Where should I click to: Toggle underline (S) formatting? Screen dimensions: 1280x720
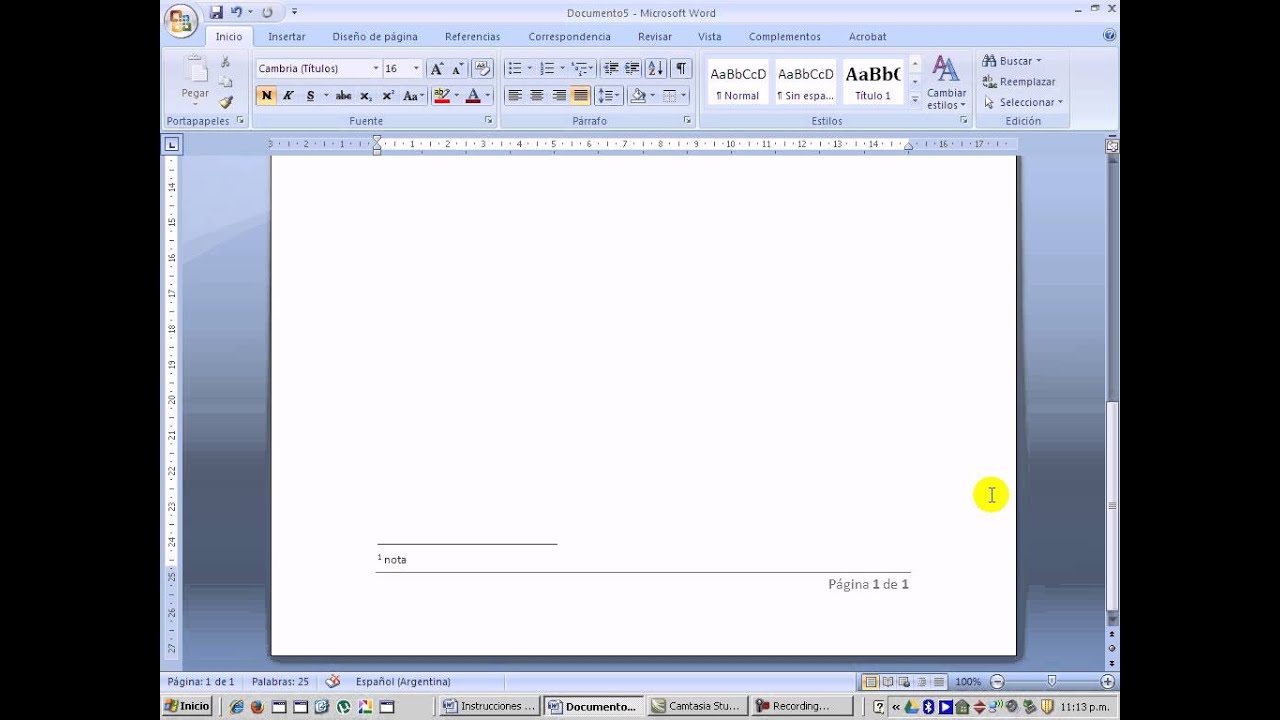tap(310, 96)
